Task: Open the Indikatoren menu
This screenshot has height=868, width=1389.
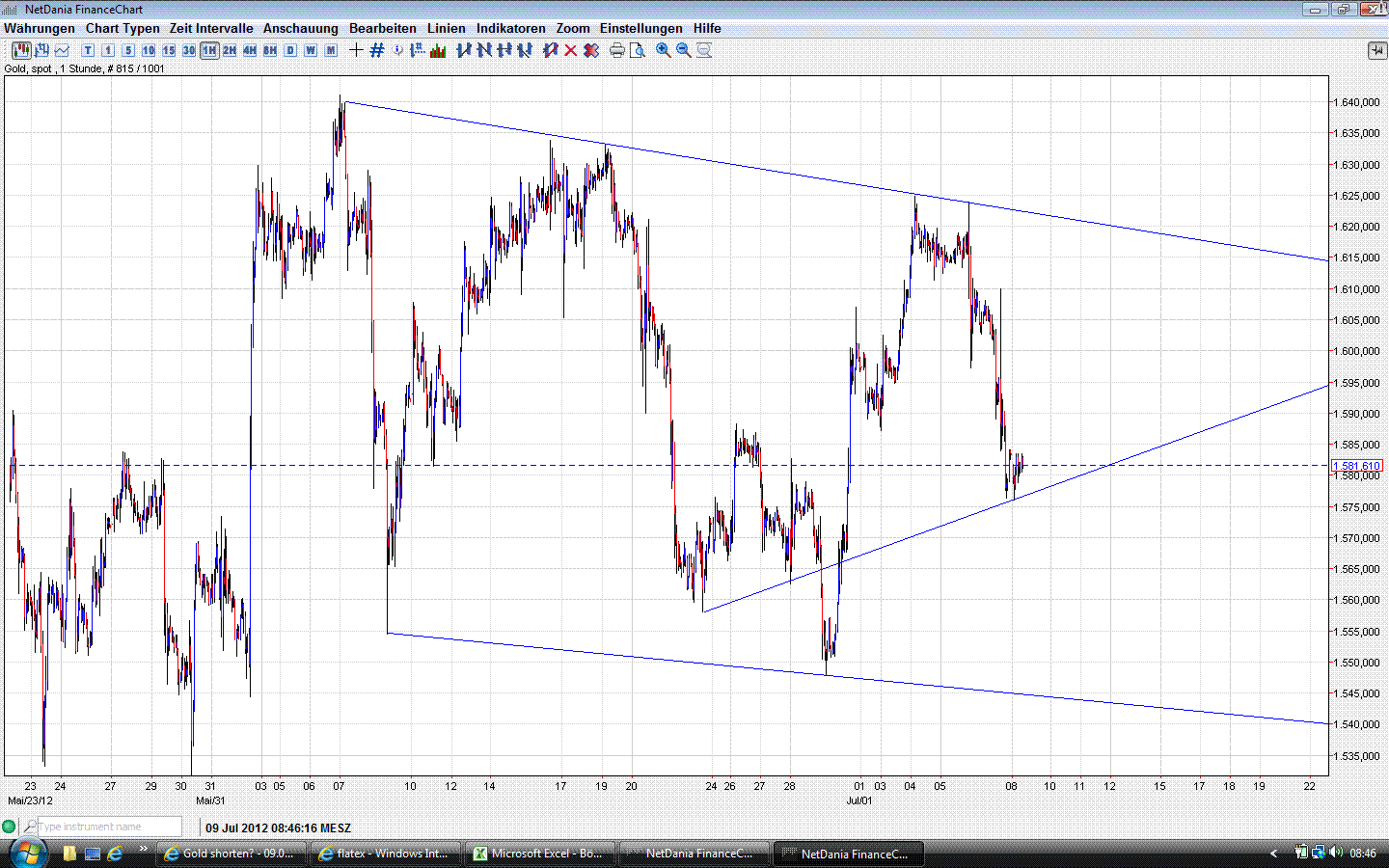Action: tap(510, 28)
